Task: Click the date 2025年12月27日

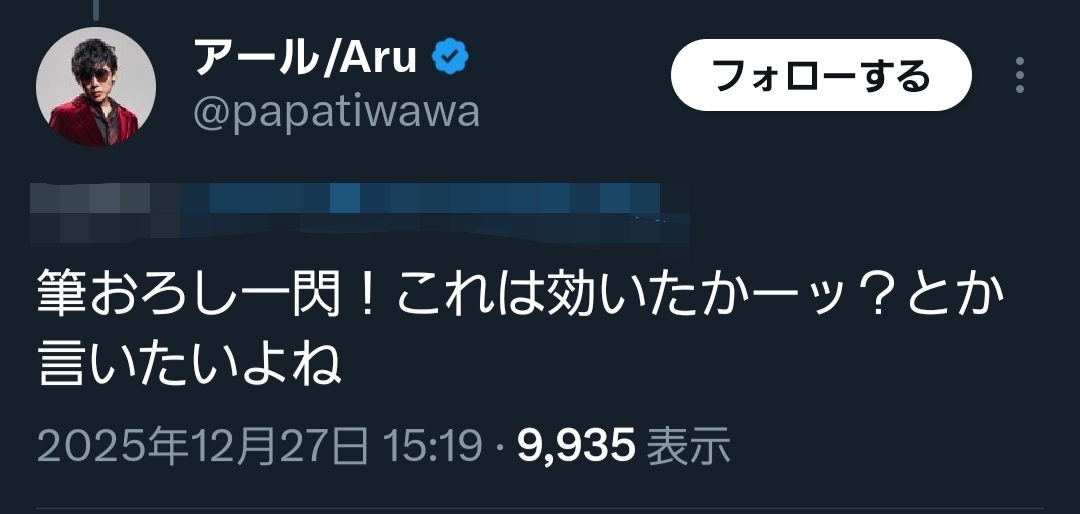Action: [202, 446]
